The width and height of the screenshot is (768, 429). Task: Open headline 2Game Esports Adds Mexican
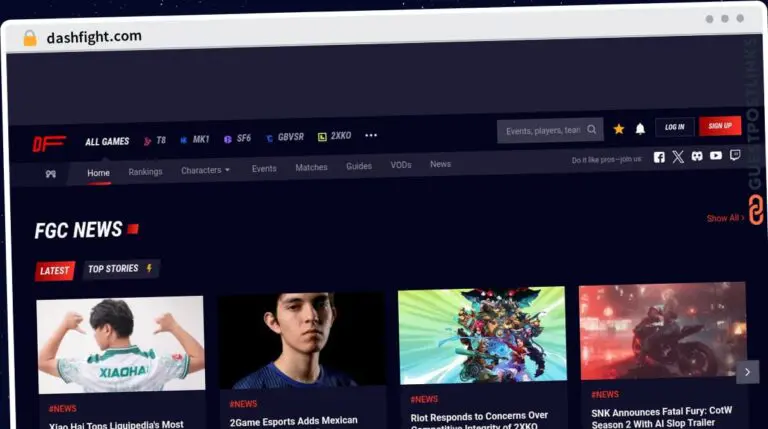(293, 421)
